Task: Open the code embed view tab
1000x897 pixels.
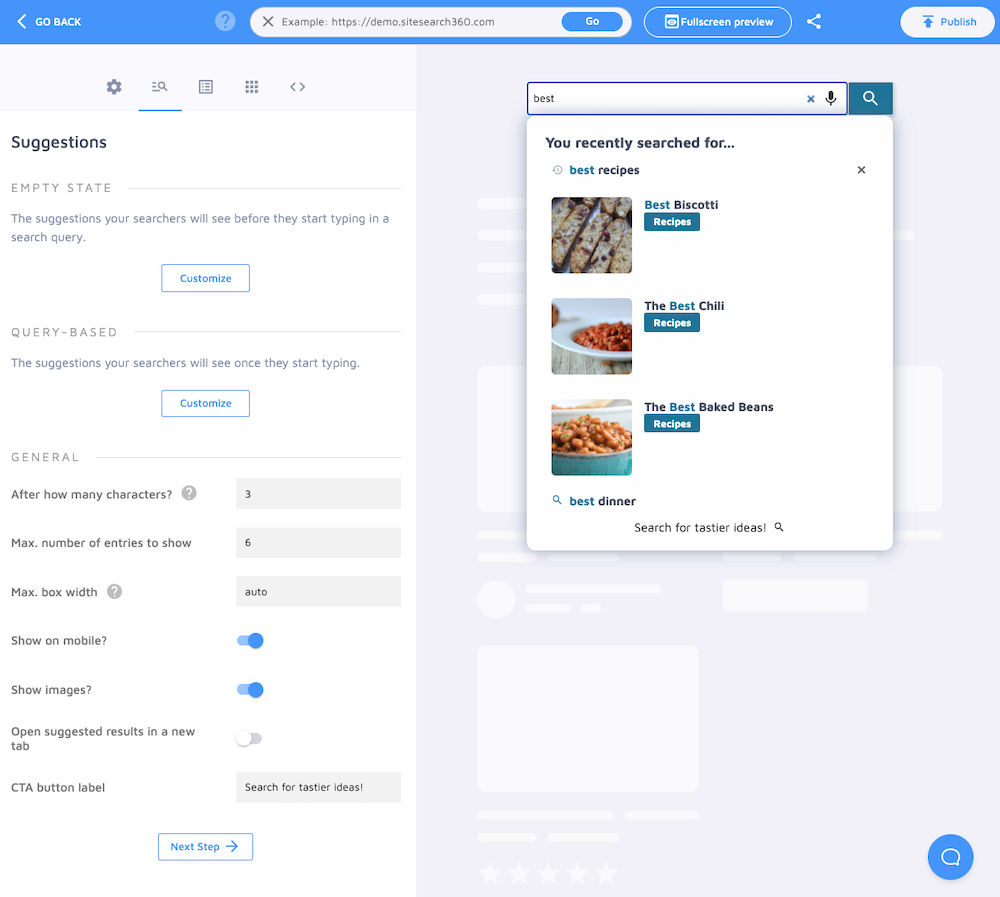Action: click(297, 87)
